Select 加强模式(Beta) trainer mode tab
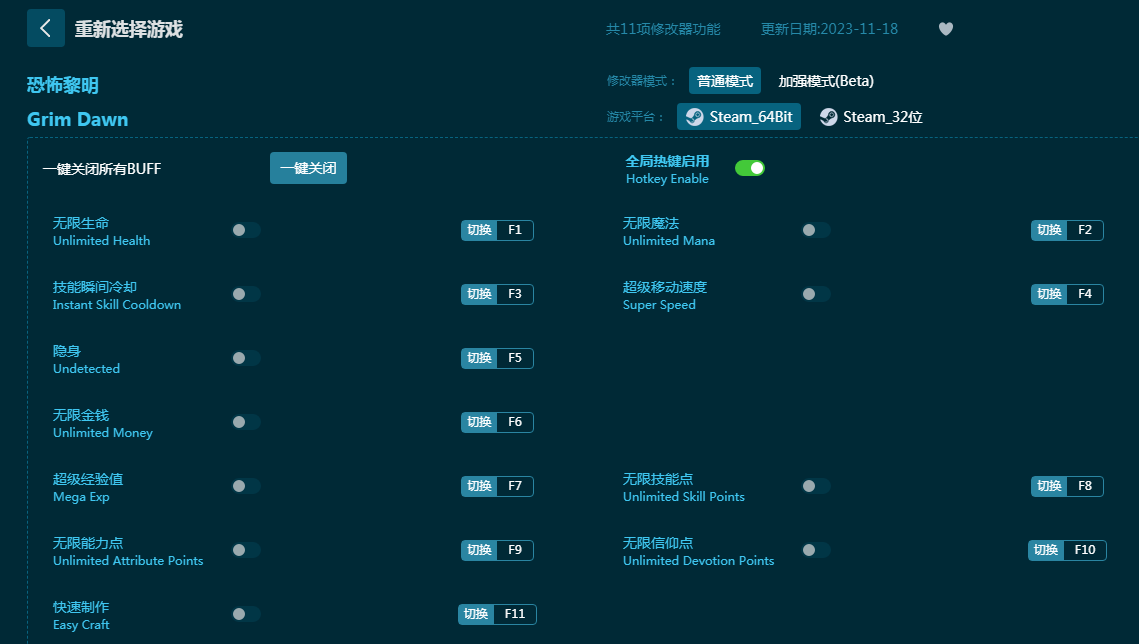 pos(826,81)
